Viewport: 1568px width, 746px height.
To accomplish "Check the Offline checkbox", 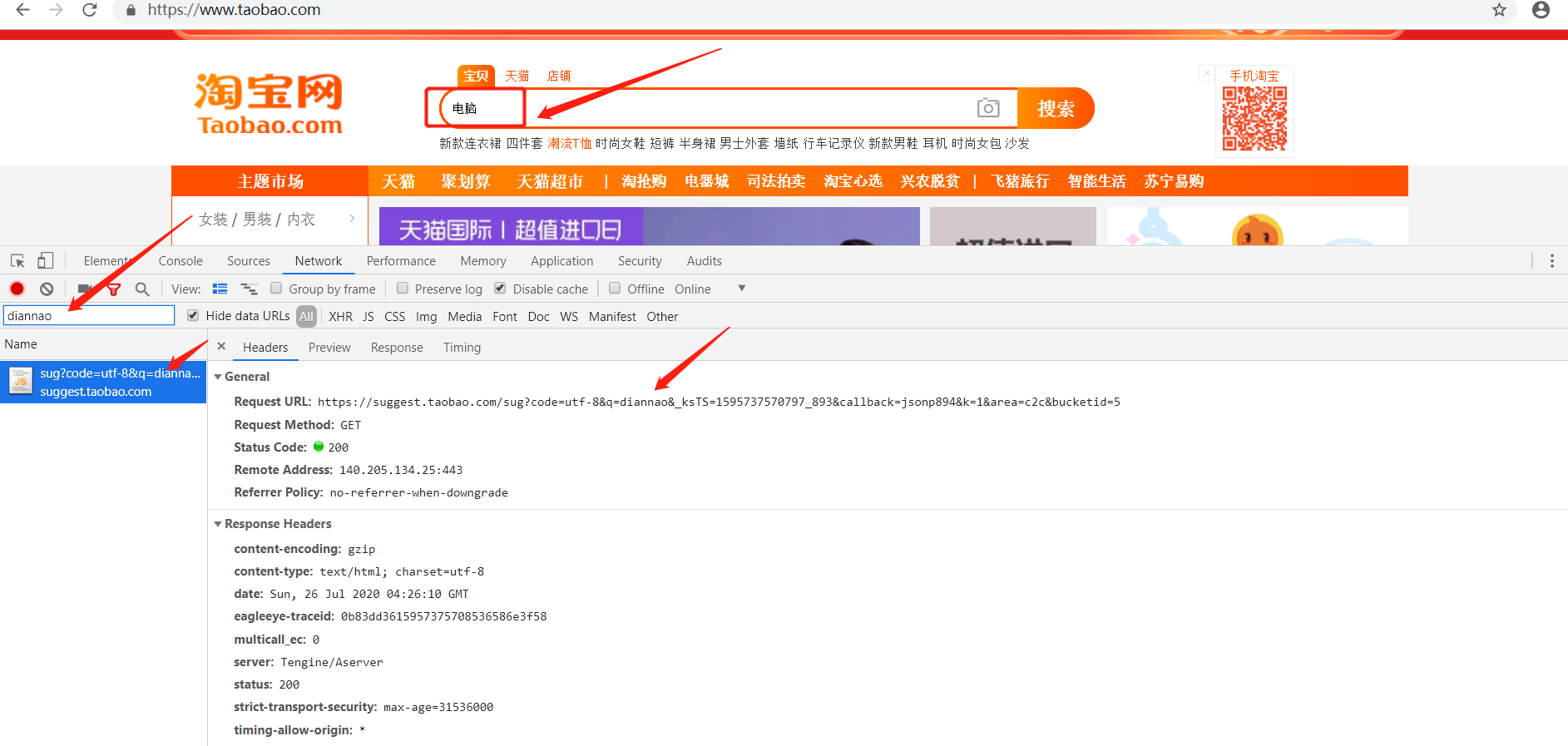I will tap(615, 288).
